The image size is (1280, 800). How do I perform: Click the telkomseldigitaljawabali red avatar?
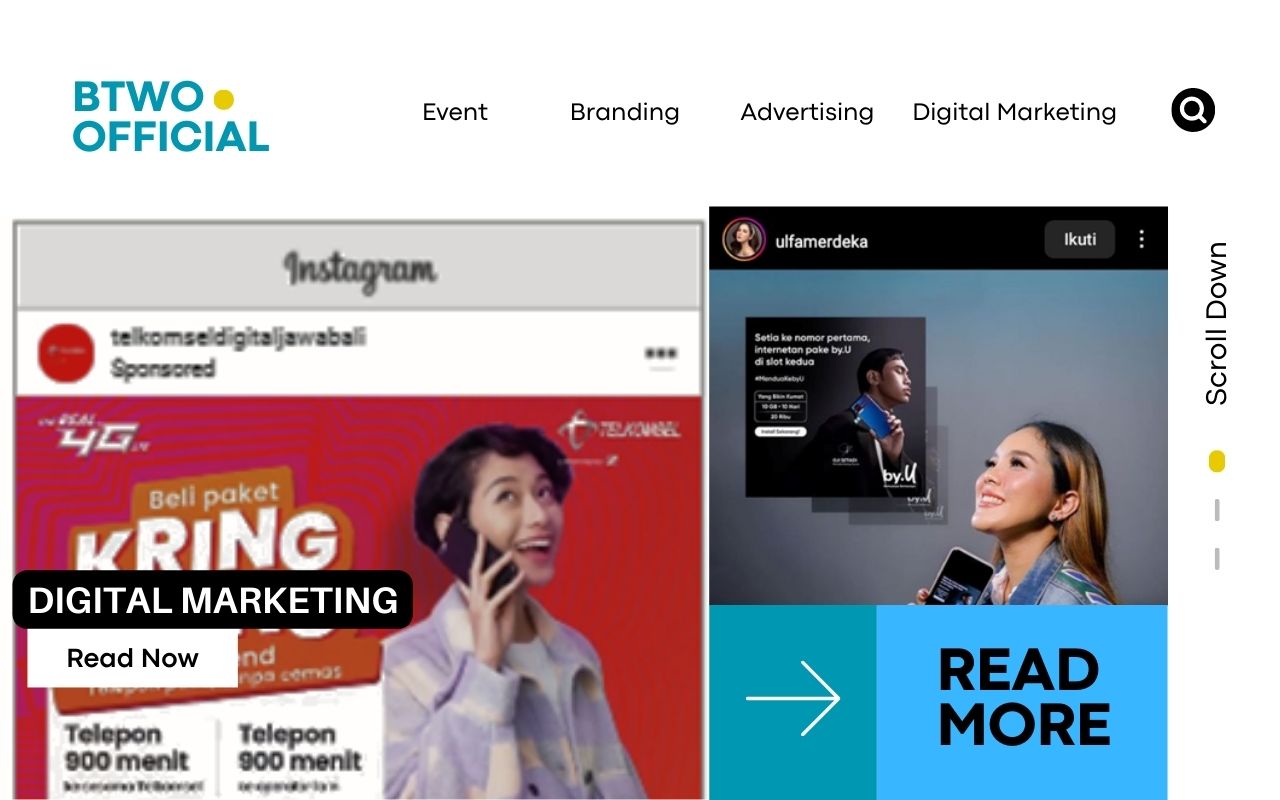[x=66, y=354]
